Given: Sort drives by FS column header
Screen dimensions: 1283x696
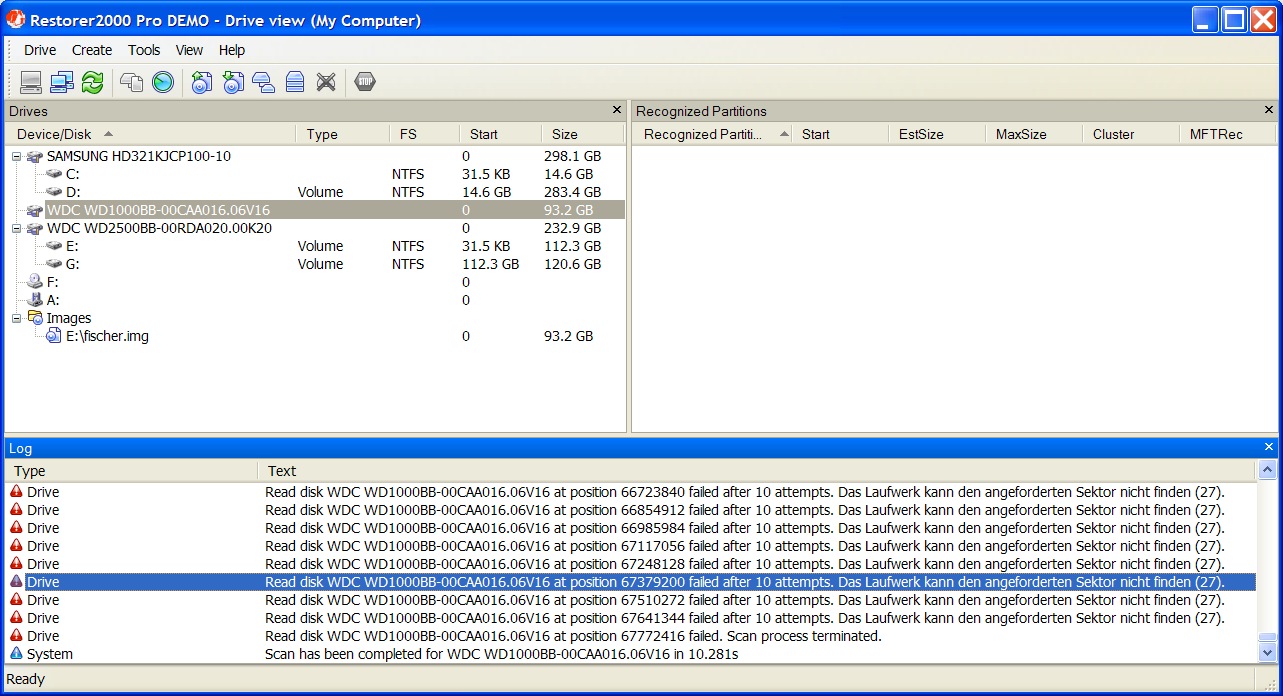Looking at the screenshot, I should pos(424,134).
